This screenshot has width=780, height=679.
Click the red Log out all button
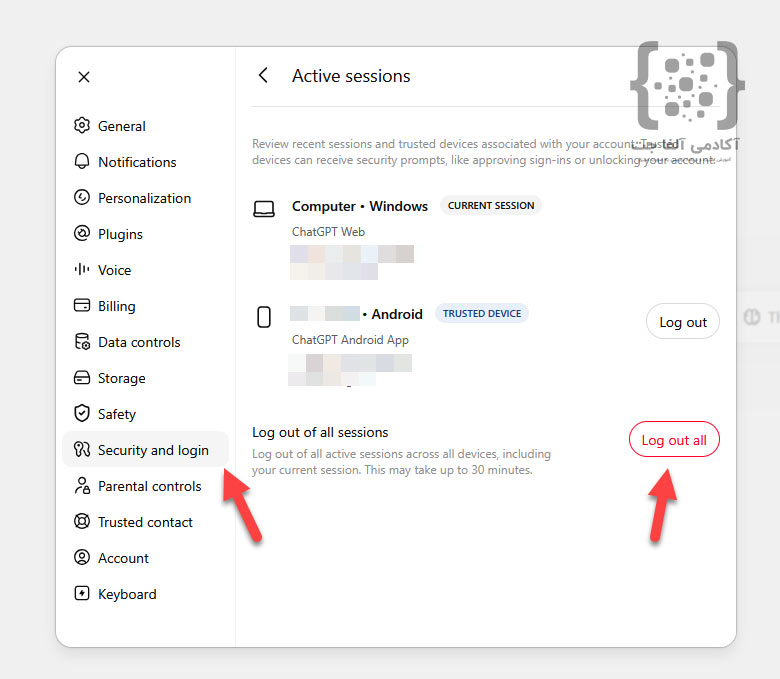(674, 439)
